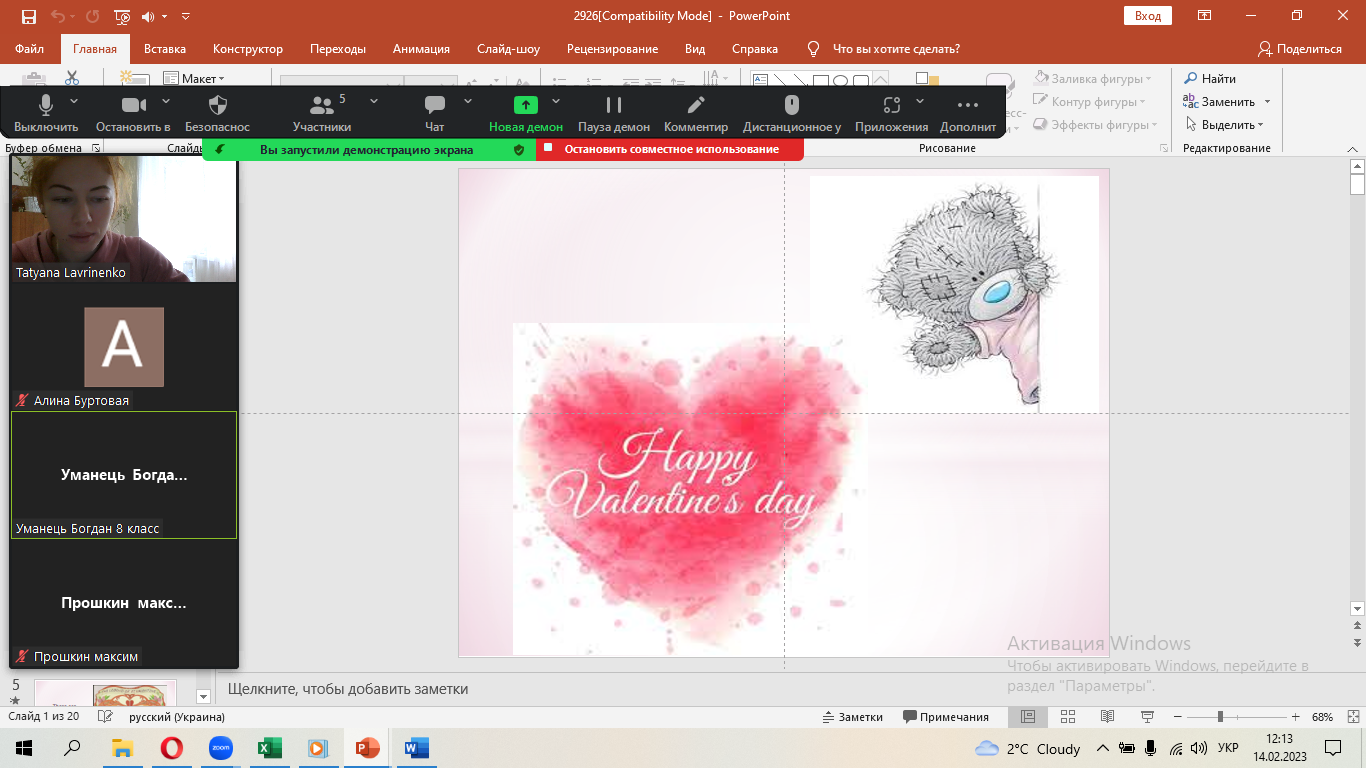Mute microphone in Zoom toolbar

[x=46, y=112]
